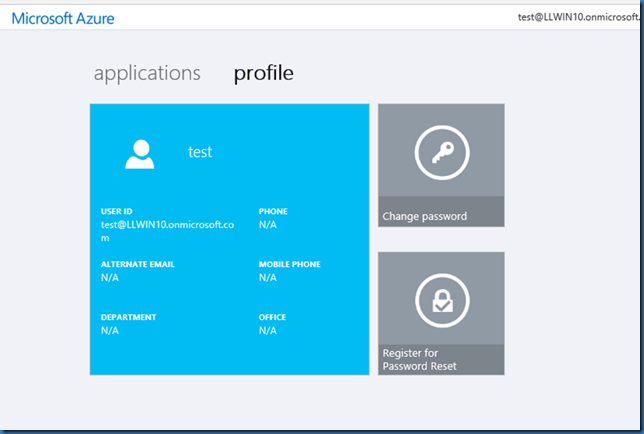Click the lock checkmark icon

442,301
